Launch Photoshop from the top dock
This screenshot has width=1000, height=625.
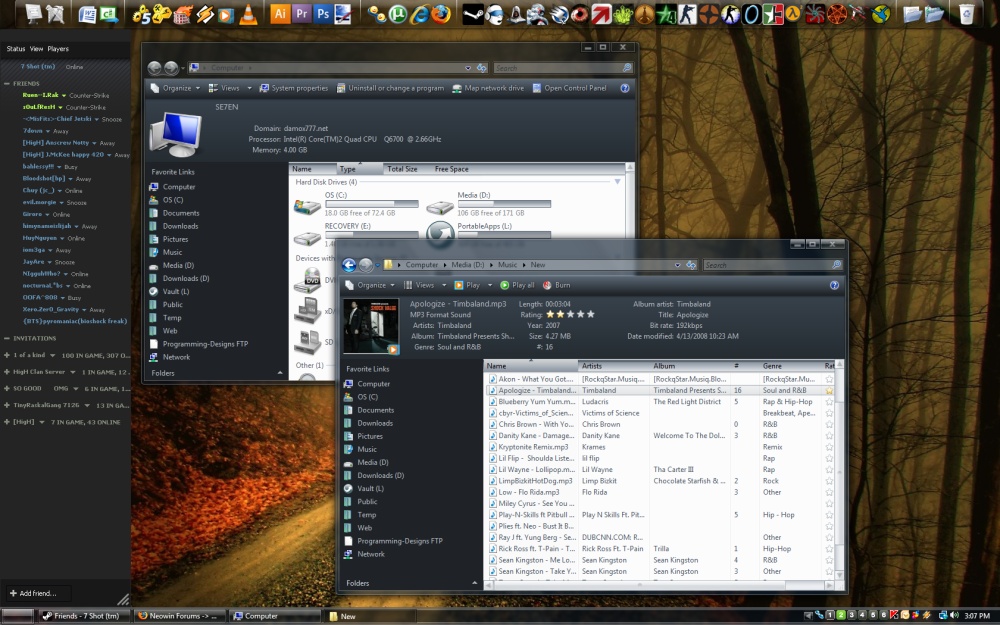coord(323,14)
